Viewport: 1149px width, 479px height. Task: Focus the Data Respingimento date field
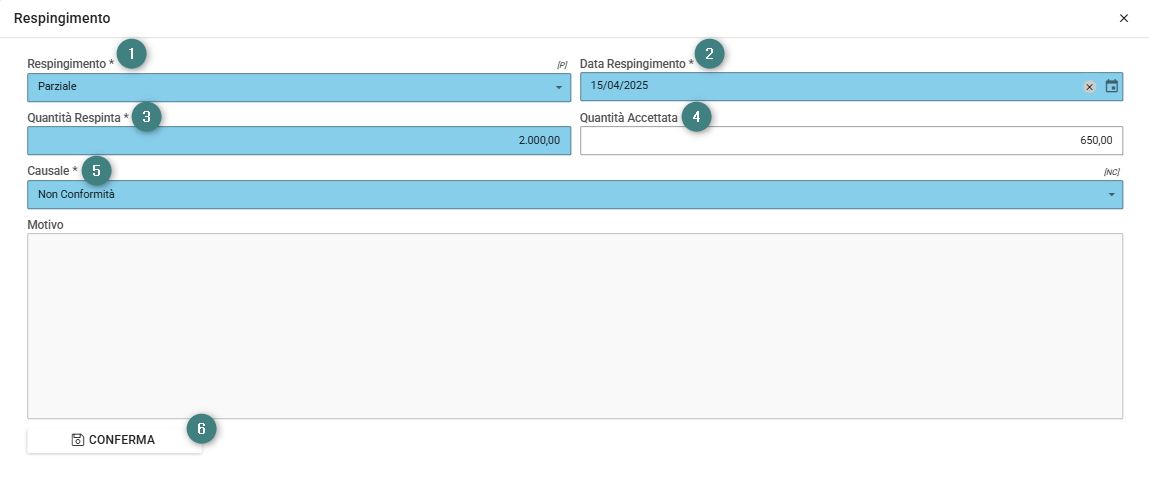pos(851,86)
